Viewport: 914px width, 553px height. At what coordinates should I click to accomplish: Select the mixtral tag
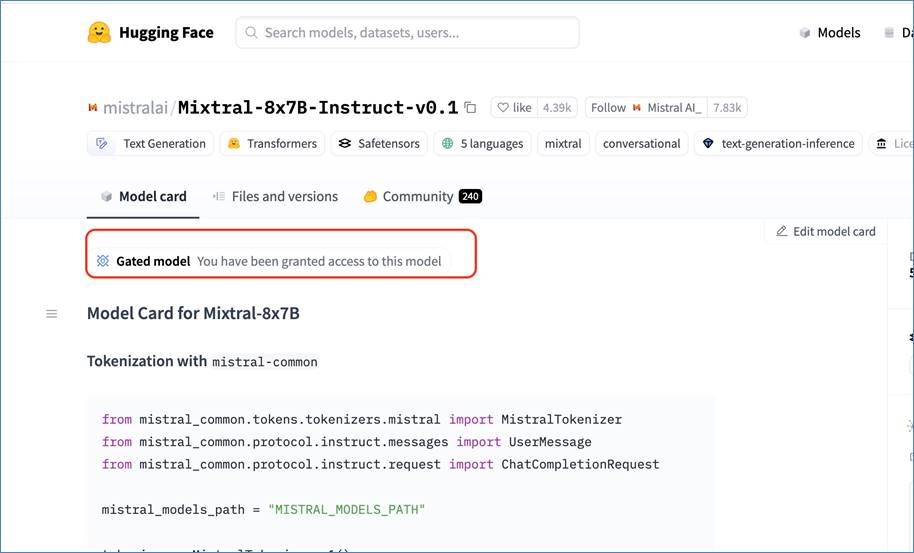pyautogui.click(x=563, y=143)
